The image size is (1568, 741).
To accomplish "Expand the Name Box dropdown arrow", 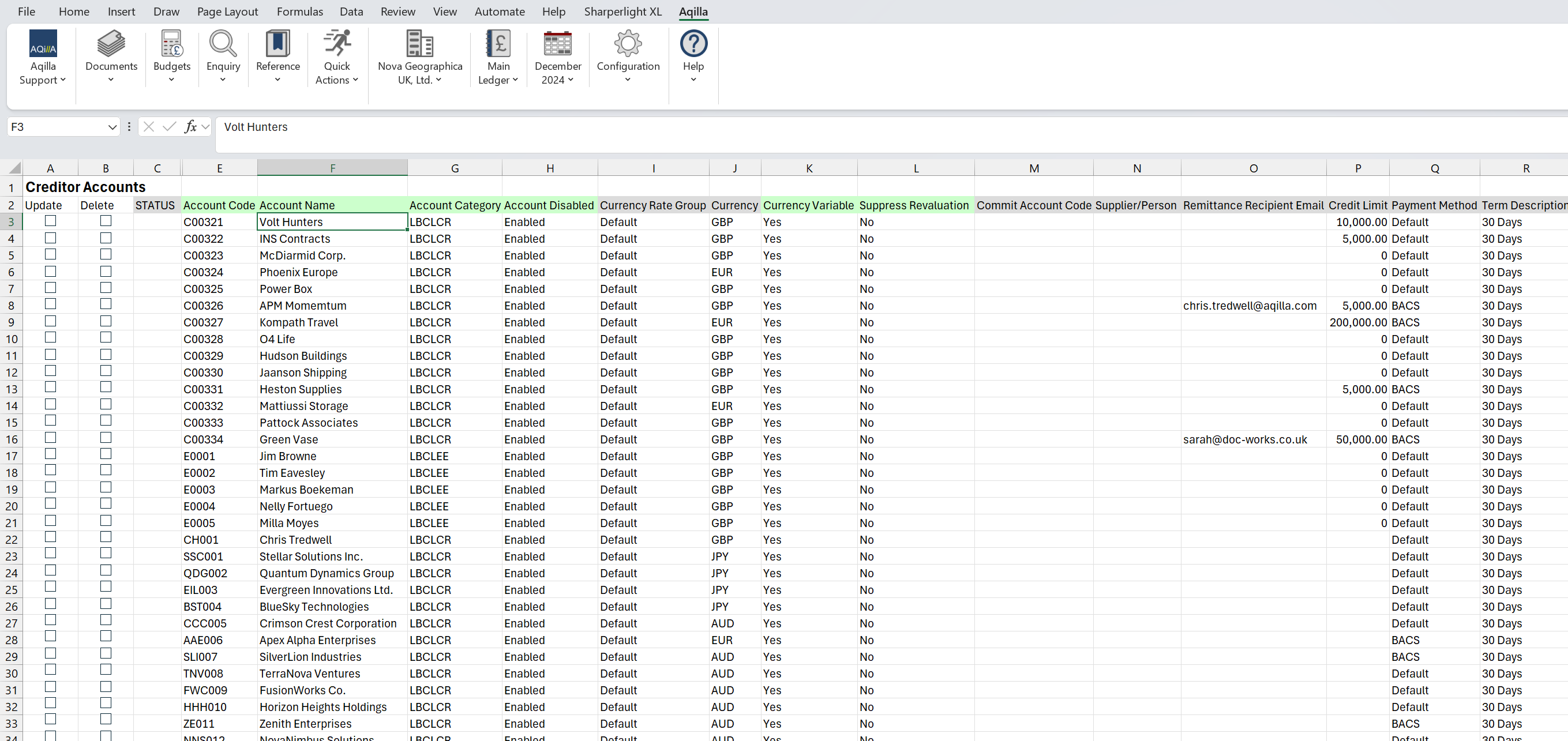I will pyautogui.click(x=112, y=127).
